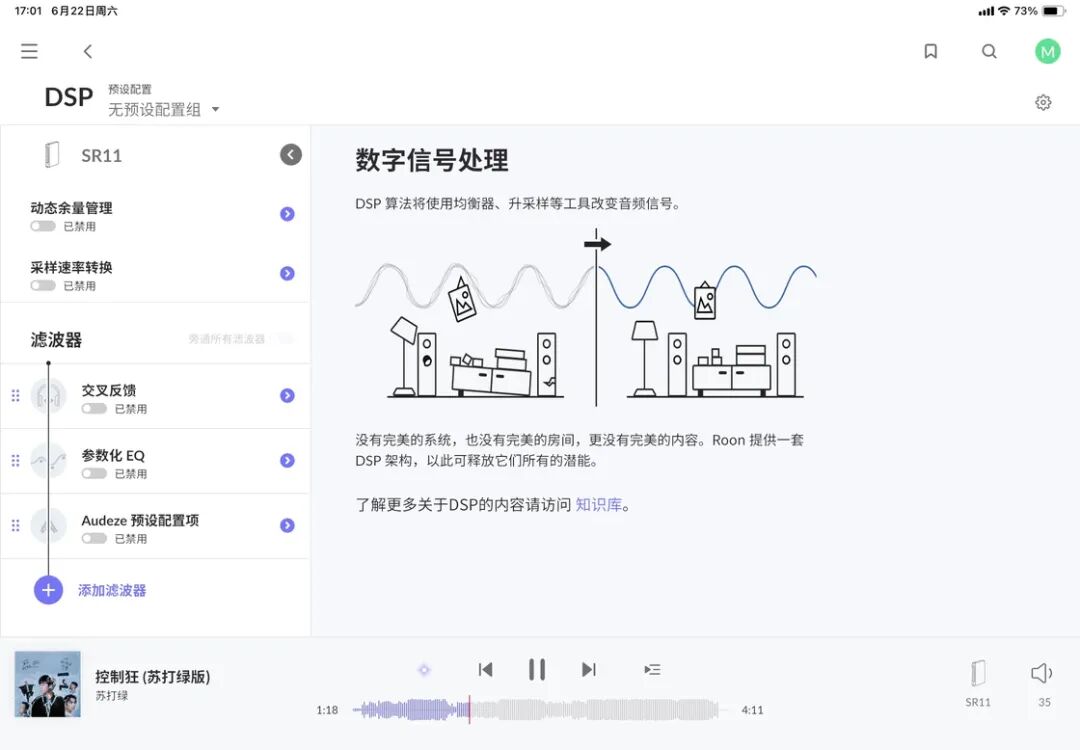The height and width of the screenshot is (750, 1080).
Task: Grab the drag handle for Audeze 预设配置项
Action: [x=15, y=525]
